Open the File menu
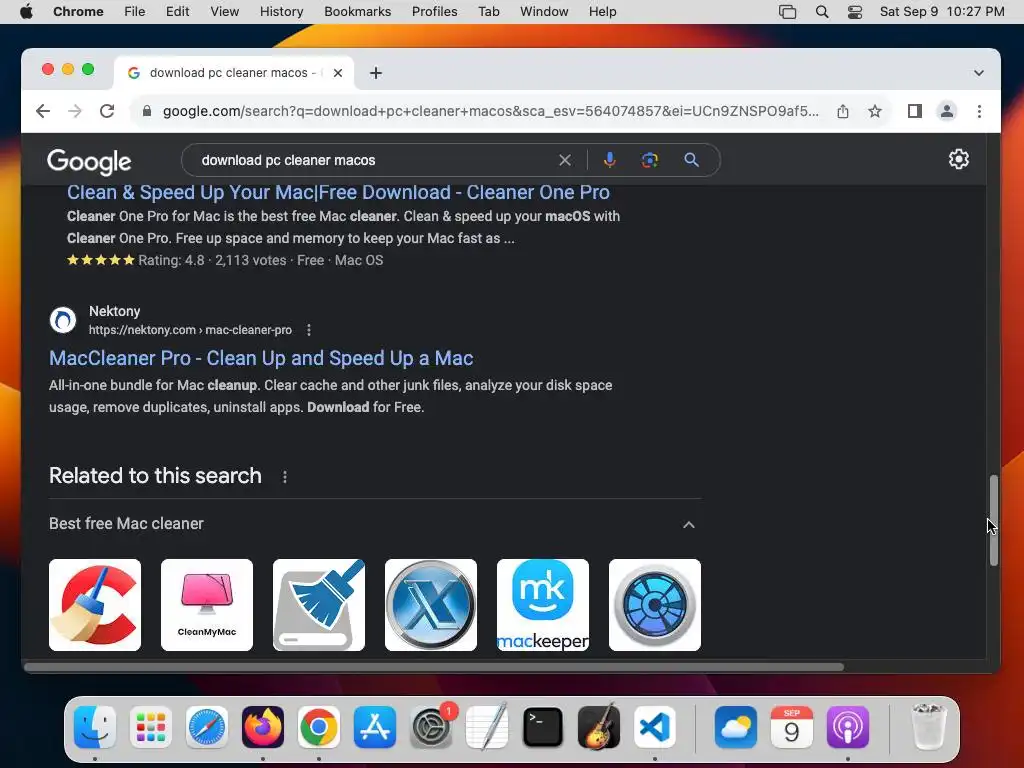 [x=135, y=12]
